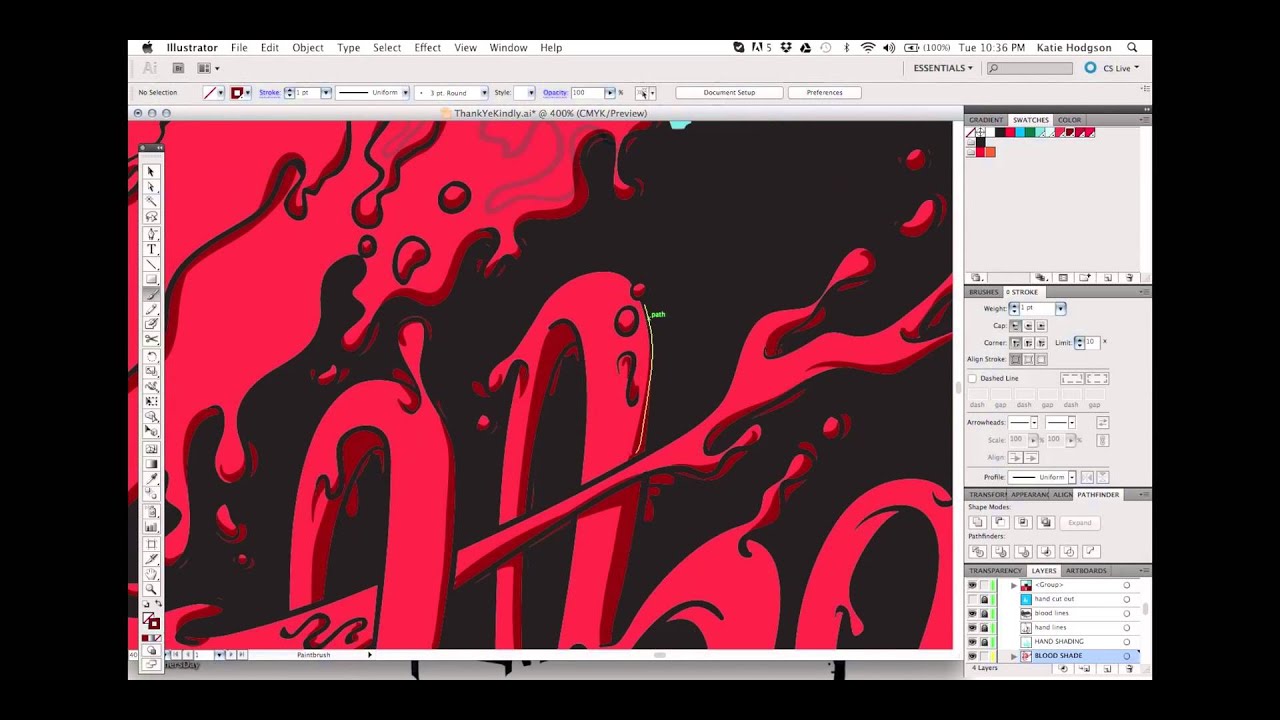Screen dimensions: 1280x720
Task: Click the Stroke link in control bar
Action: [x=269, y=92]
